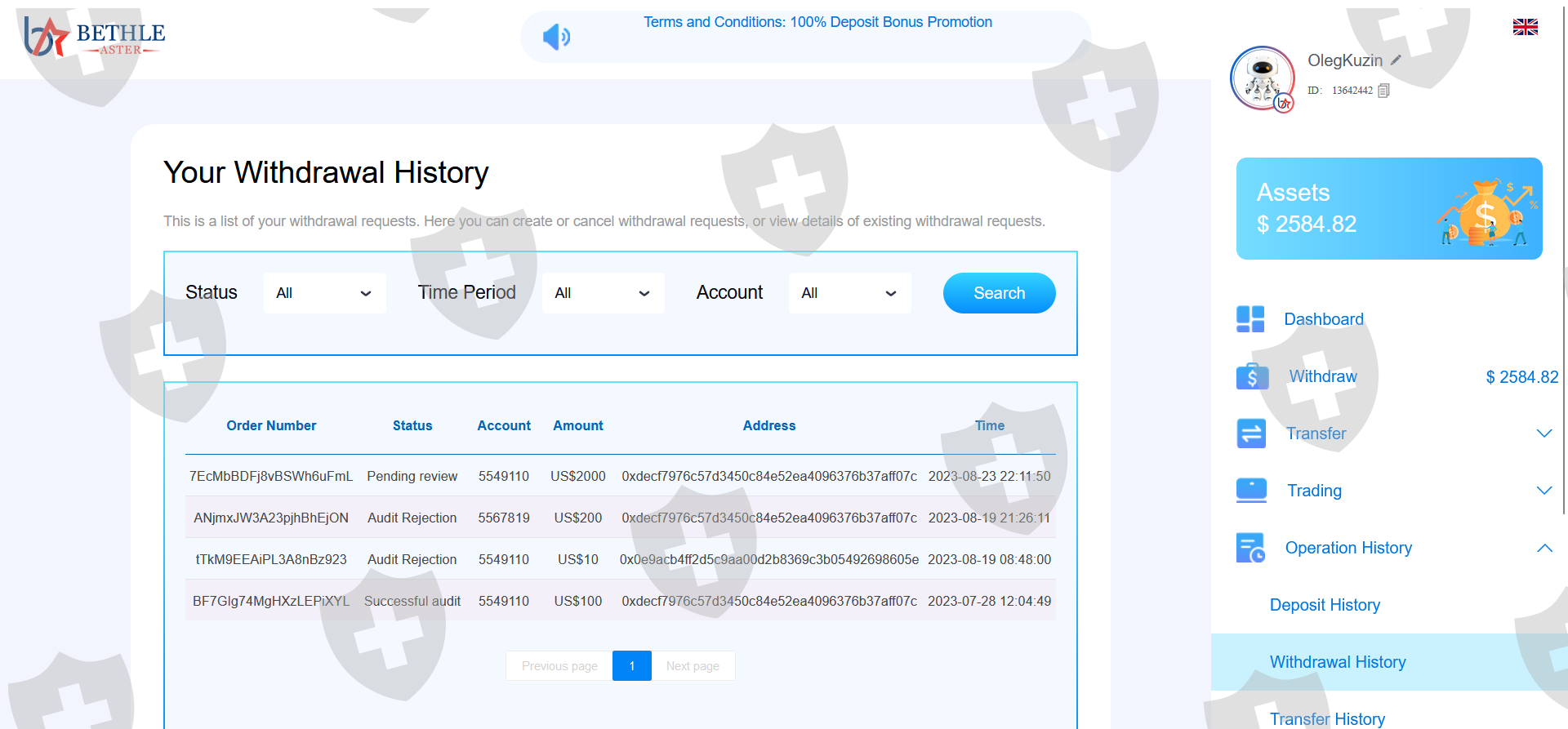Click the robot profile avatar

pos(1262,78)
